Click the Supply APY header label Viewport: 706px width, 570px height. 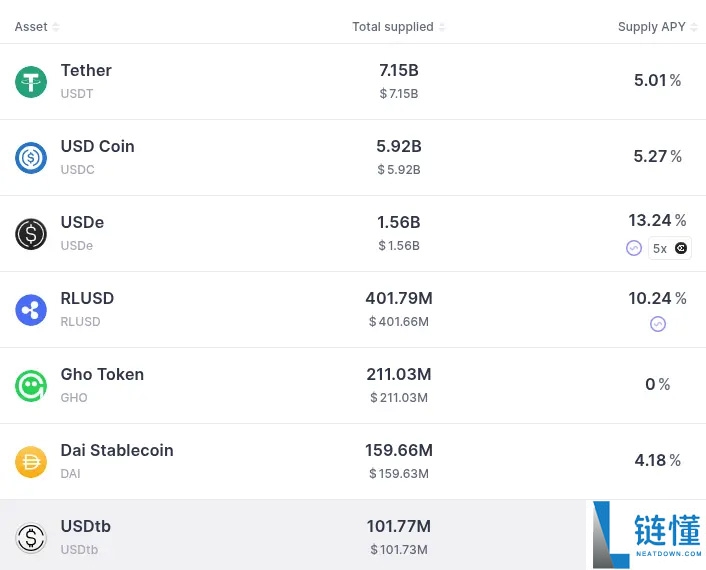652,27
